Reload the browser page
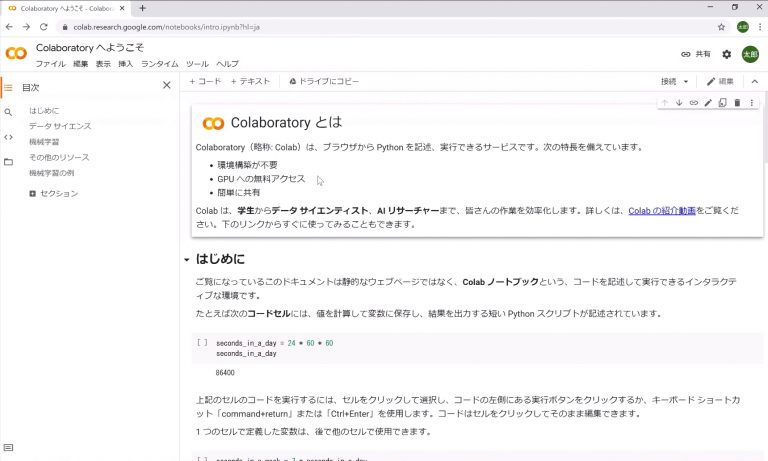The width and height of the screenshot is (768, 461). click(44, 27)
